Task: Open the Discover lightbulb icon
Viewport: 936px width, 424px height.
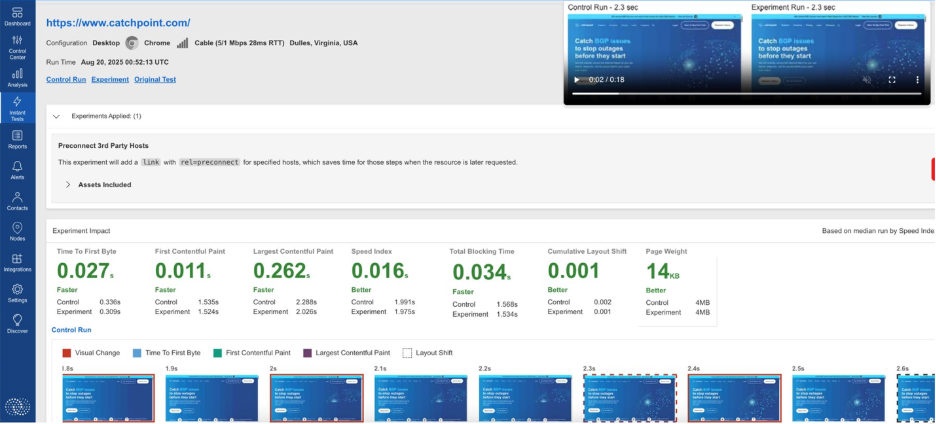Action: pos(17,320)
